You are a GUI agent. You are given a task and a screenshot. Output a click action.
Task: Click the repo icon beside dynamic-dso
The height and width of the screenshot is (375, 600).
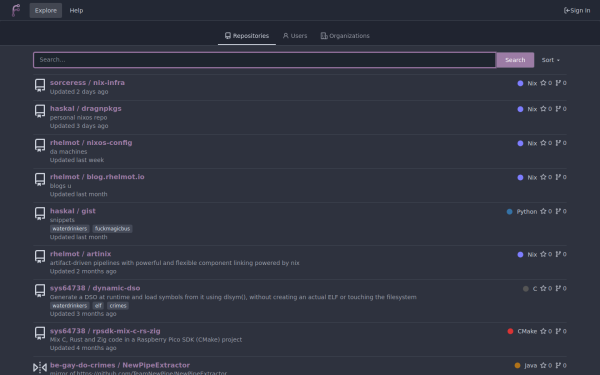(40, 290)
